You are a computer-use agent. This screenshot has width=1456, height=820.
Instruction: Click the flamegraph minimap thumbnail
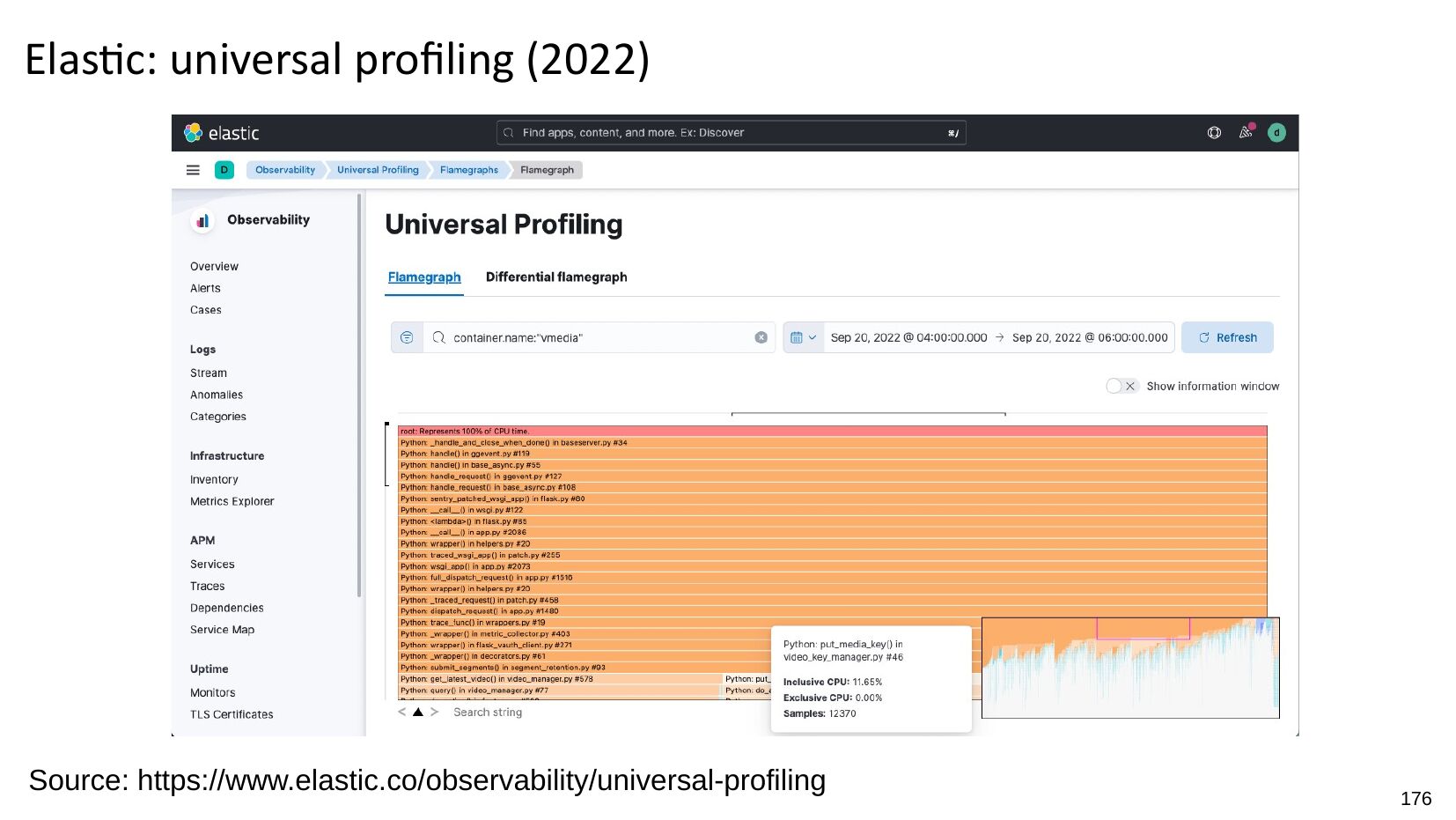click(x=1129, y=668)
